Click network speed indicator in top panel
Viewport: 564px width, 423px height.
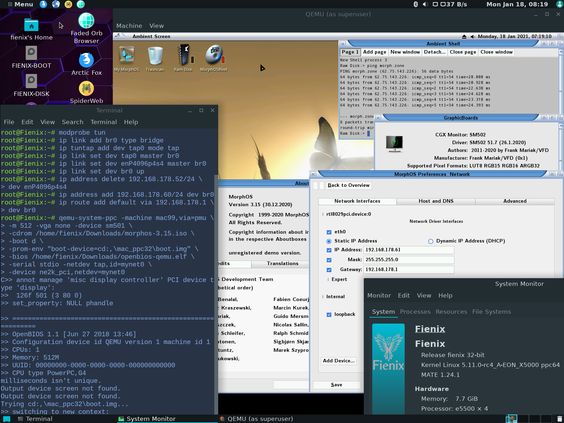(450, 4)
